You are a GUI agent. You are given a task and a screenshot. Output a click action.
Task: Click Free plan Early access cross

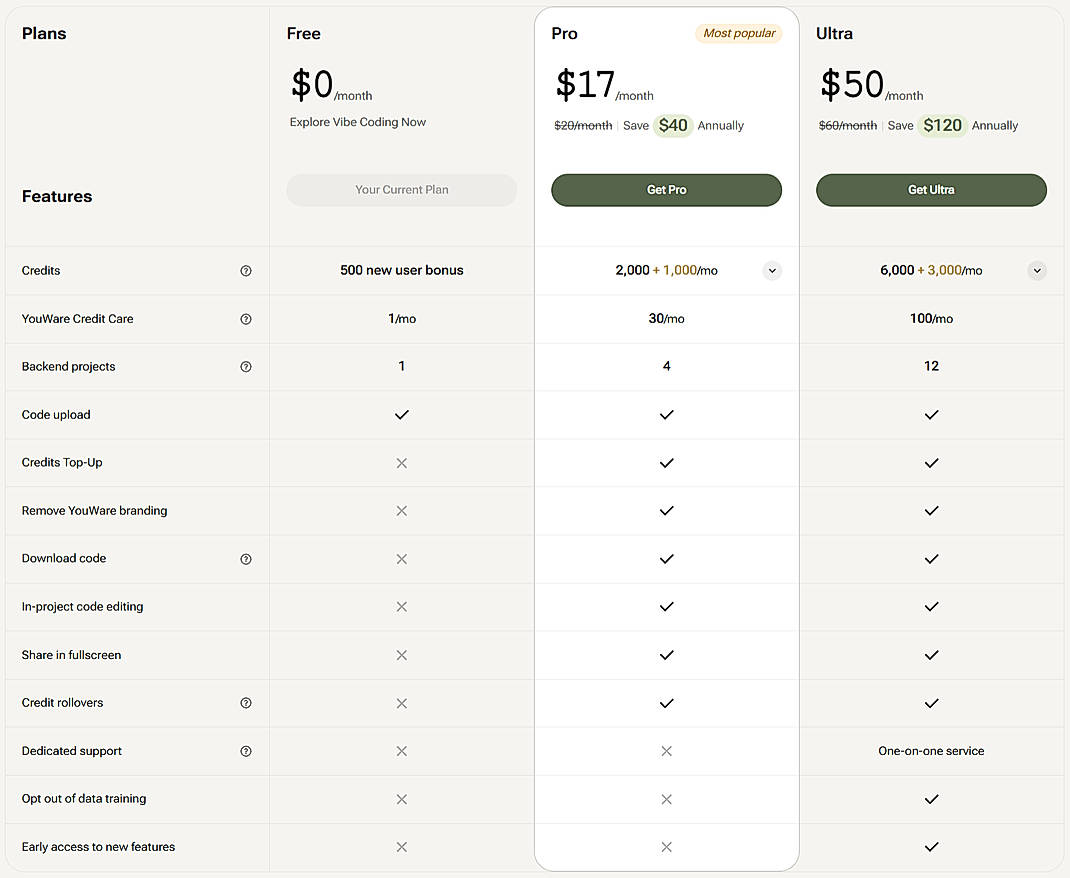tap(402, 847)
